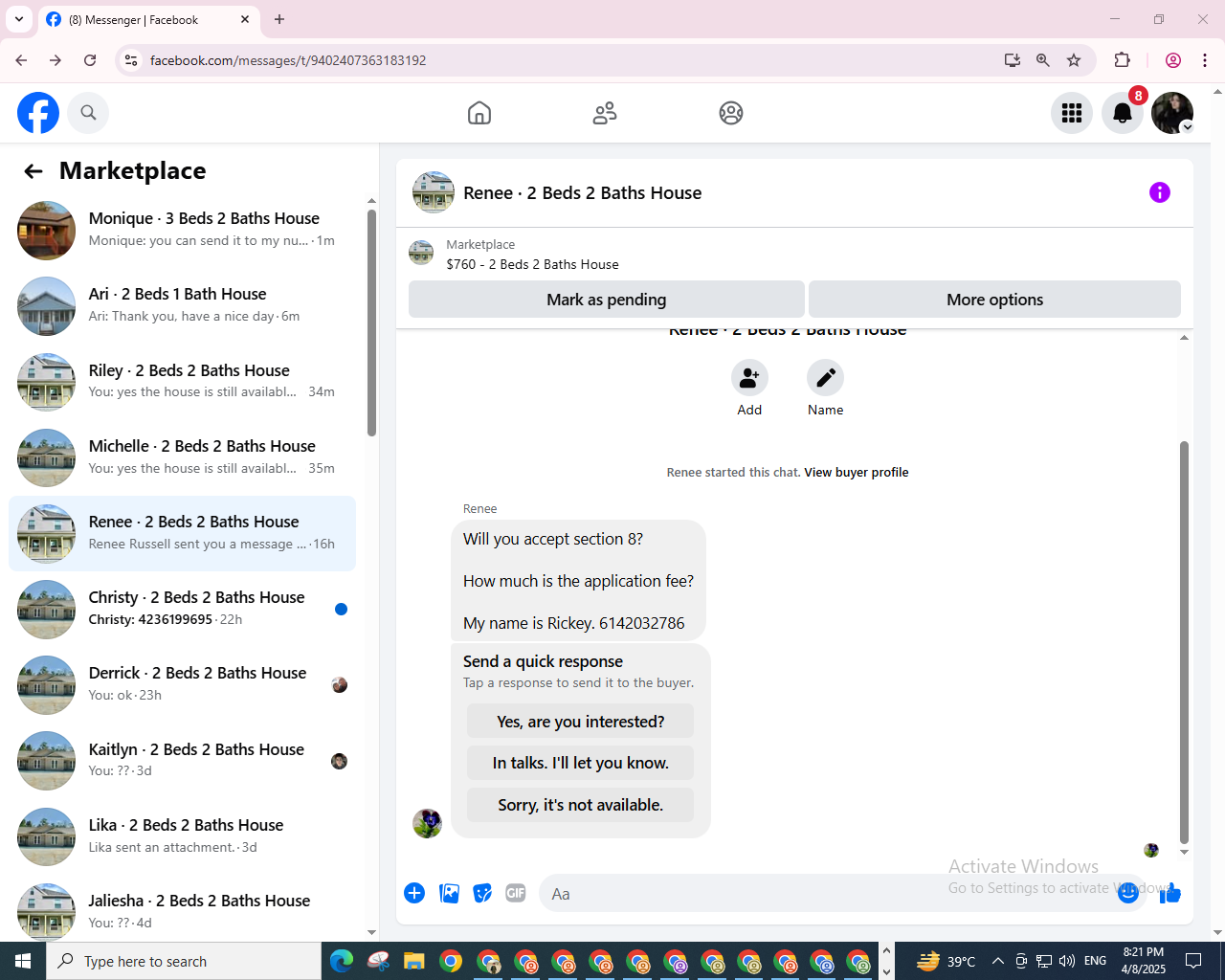Open a new browser tab
This screenshot has height=980, width=1225.
[x=279, y=19]
